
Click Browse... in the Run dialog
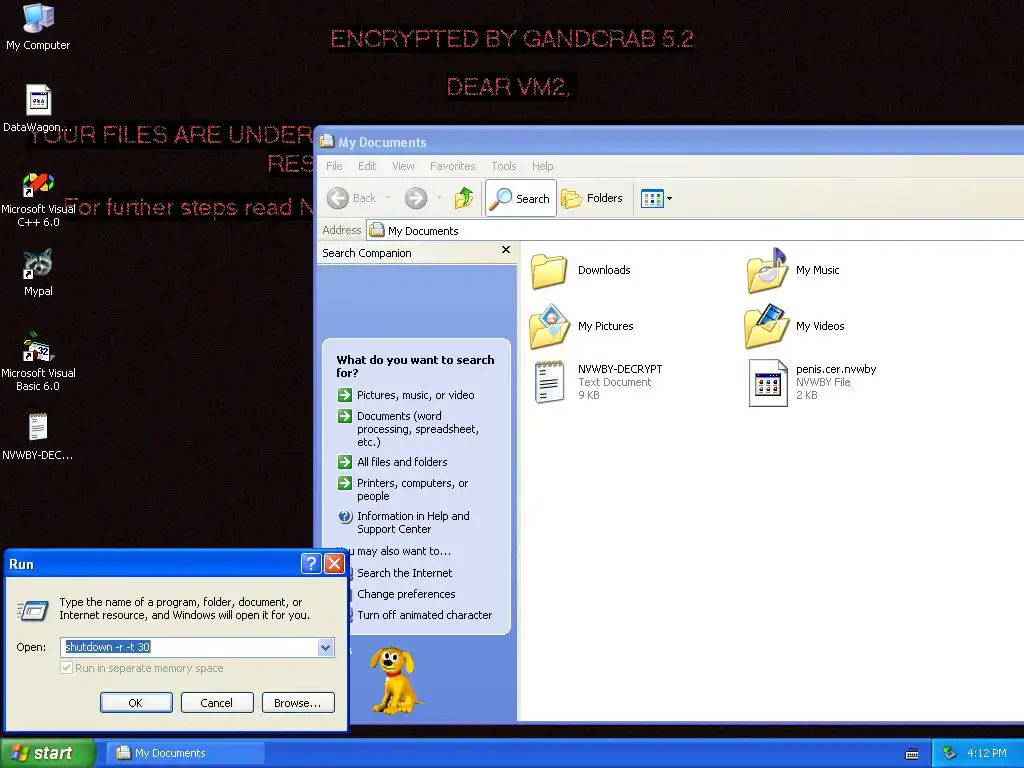pyautogui.click(x=298, y=703)
